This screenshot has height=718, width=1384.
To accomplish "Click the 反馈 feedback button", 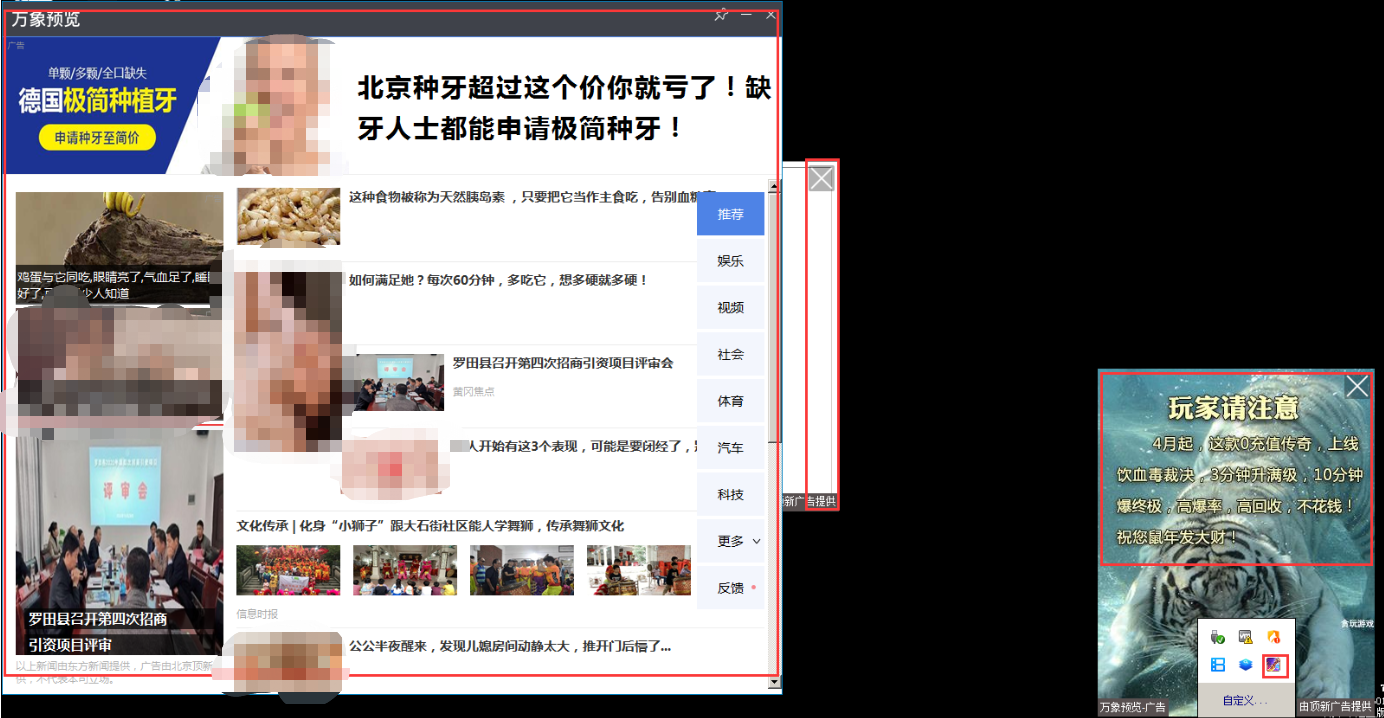I will (x=731, y=588).
